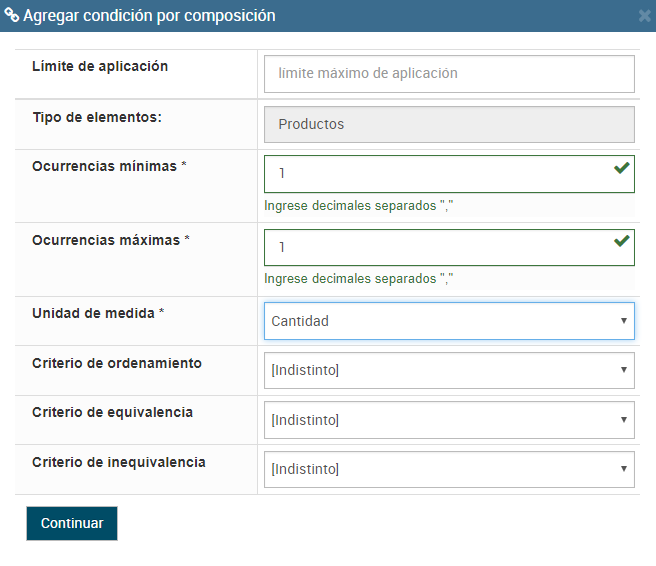The height and width of the screenshot is (566, 656).
Task: Click the Unidad de medida label
Action: coord(98,313)
